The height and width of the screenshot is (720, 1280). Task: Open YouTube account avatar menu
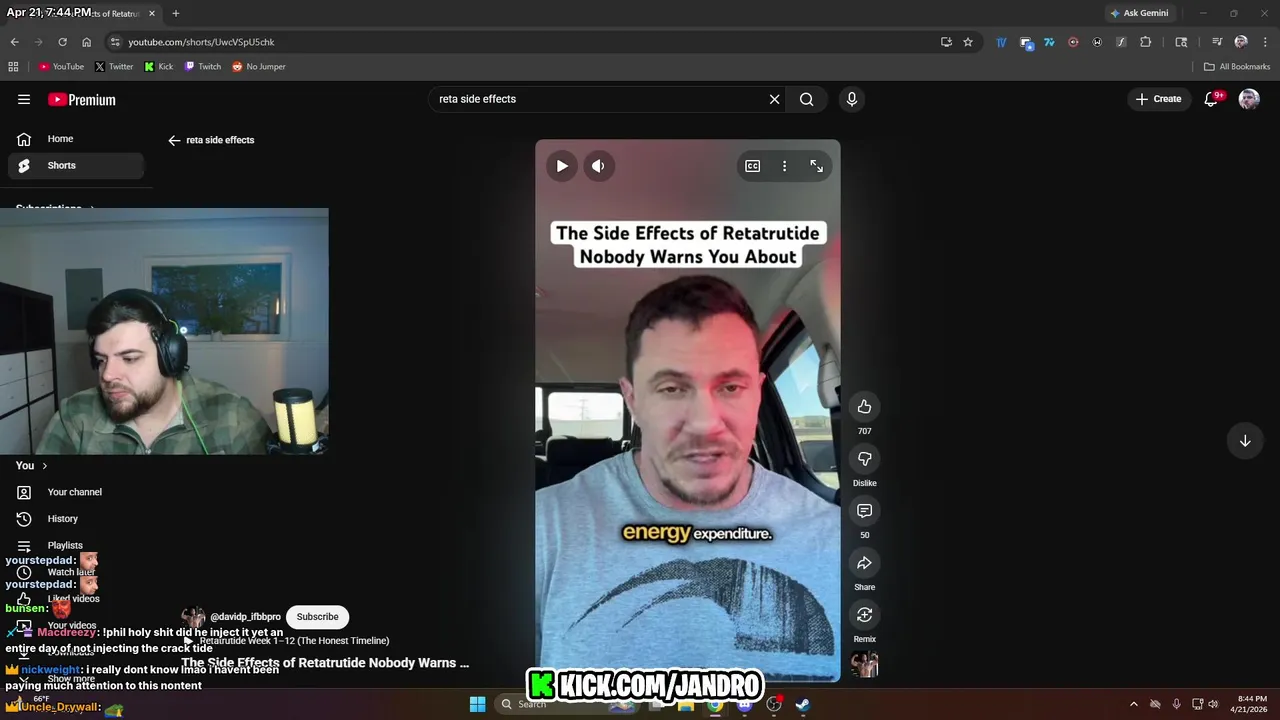pos(1249,99)
